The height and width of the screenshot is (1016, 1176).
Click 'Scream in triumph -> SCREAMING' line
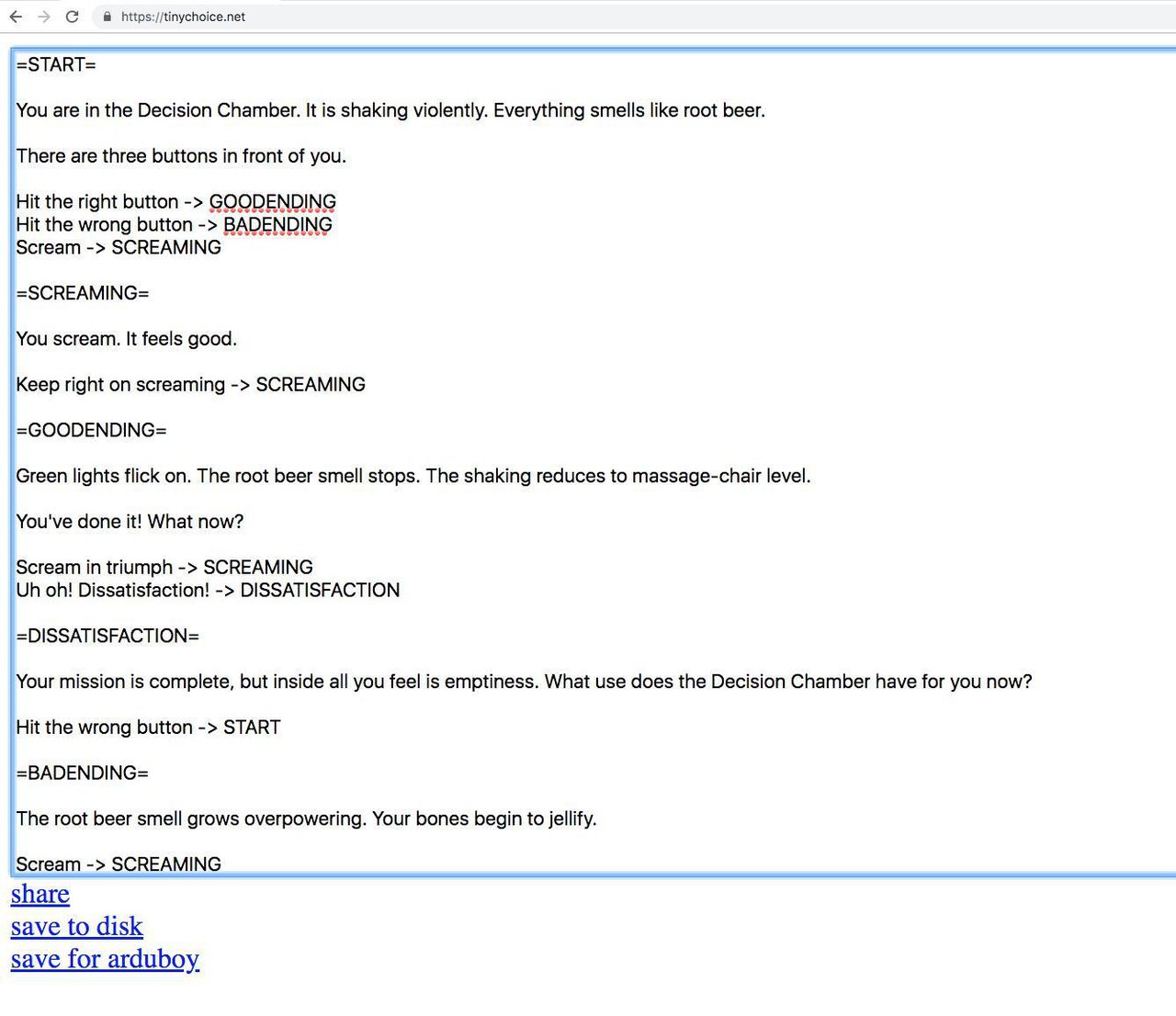[x=164, y=567]
